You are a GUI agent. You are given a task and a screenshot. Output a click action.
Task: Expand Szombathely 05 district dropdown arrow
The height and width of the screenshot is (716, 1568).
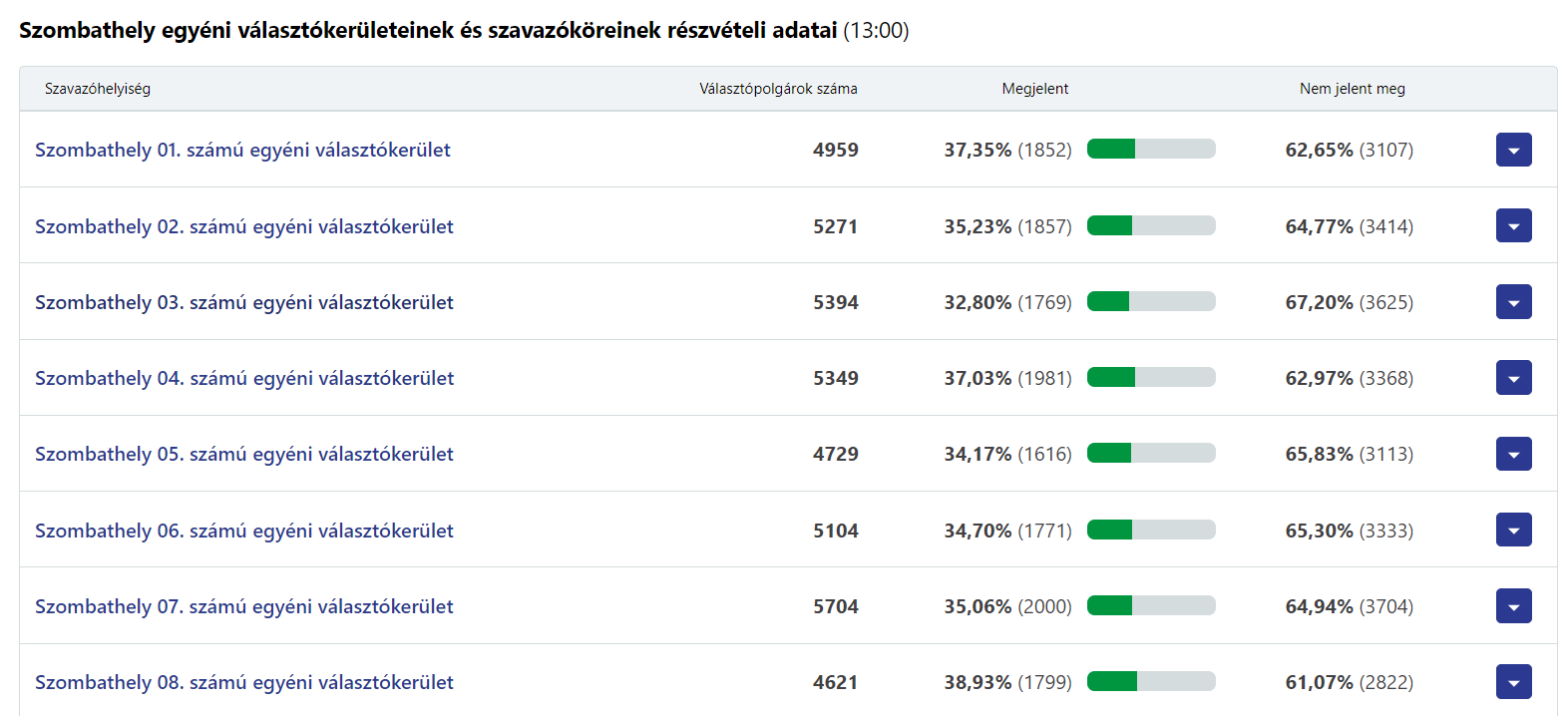pos(1513,454)
